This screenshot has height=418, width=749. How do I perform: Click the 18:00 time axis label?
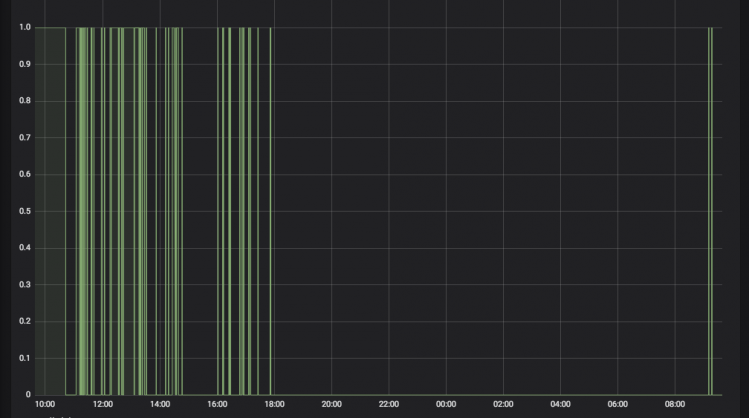pos(274,404)
